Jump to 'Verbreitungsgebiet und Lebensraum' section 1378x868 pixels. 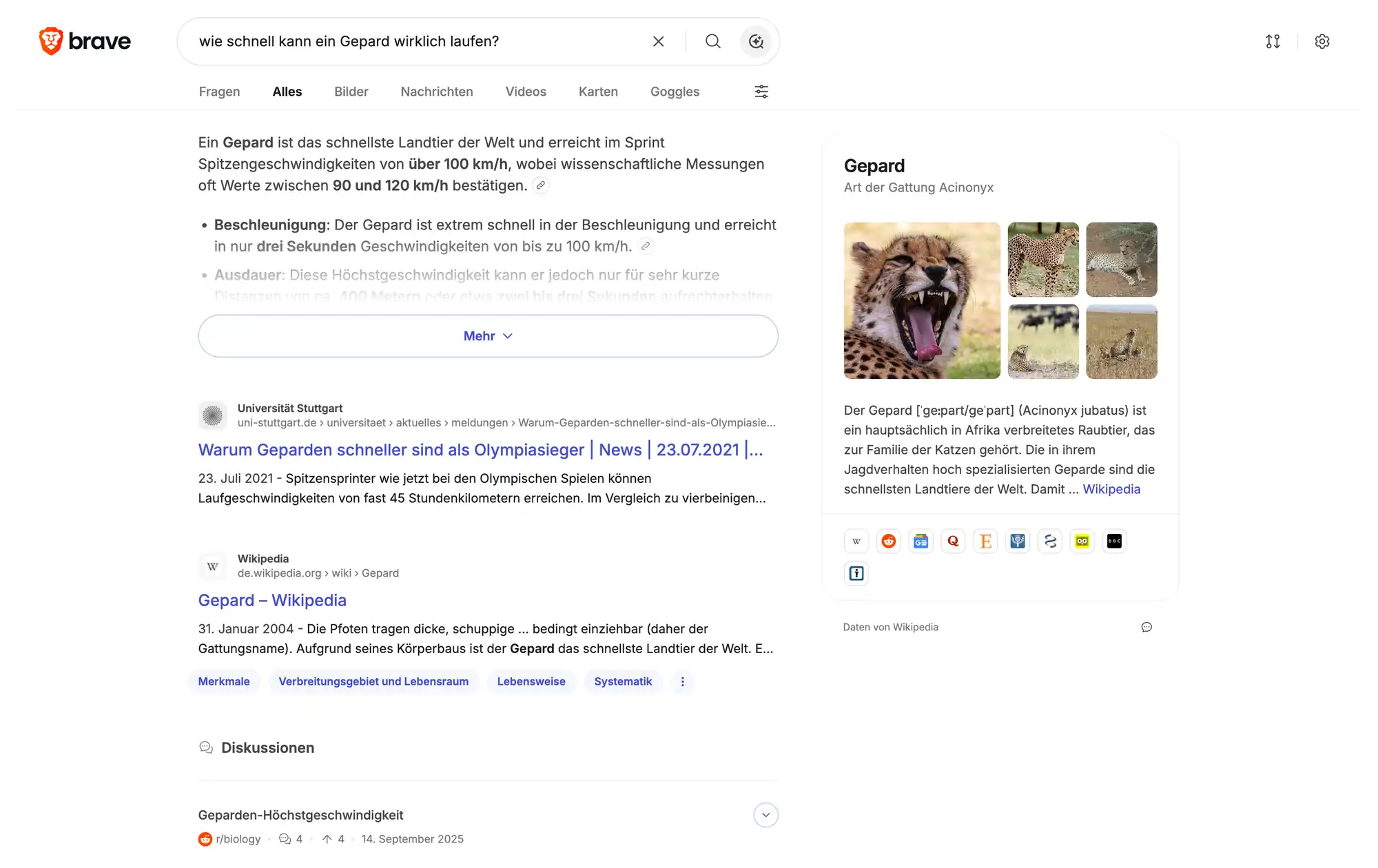(373, 681)
